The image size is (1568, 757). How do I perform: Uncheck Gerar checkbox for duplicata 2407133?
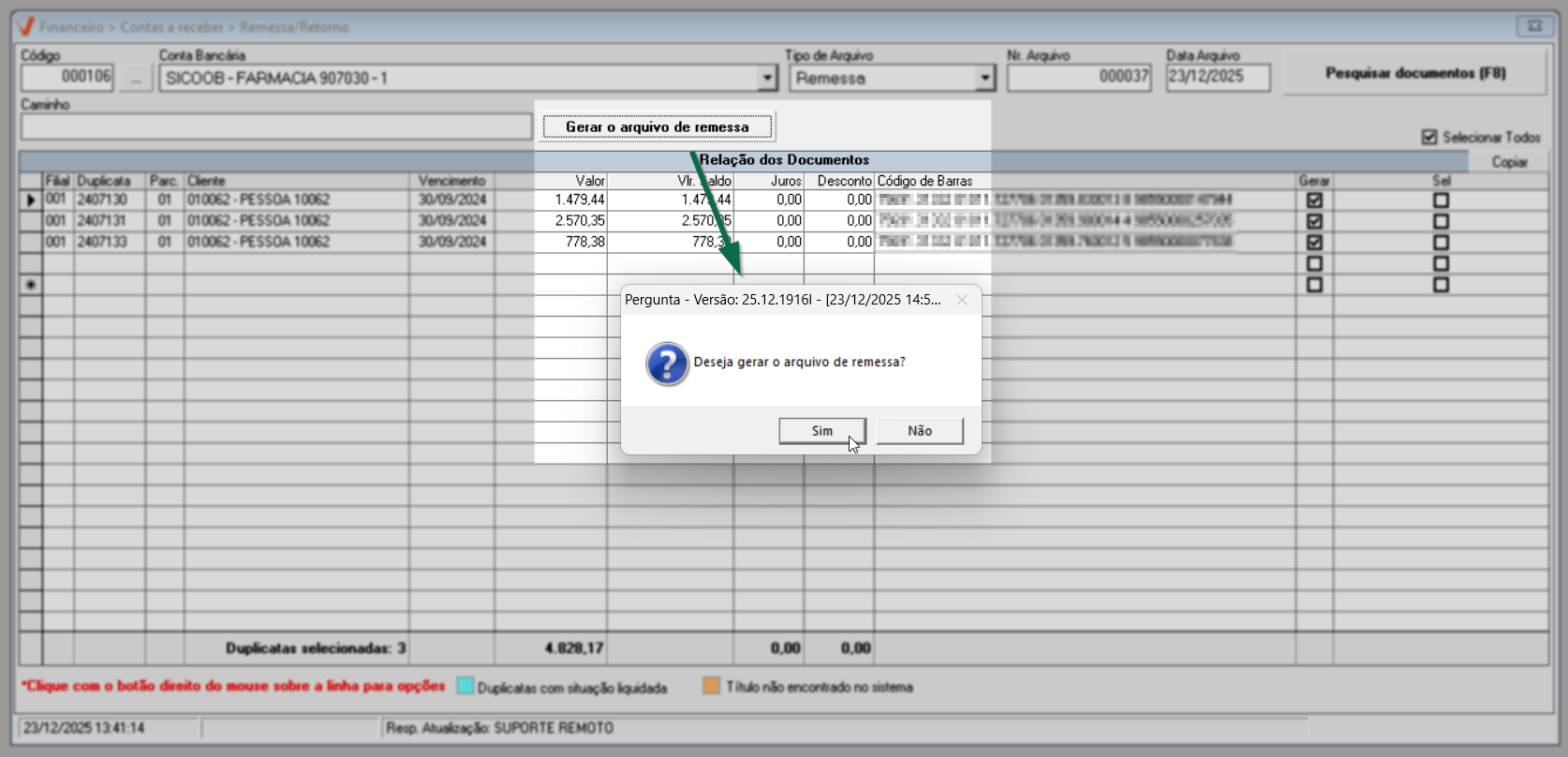tap(1315, 242)
